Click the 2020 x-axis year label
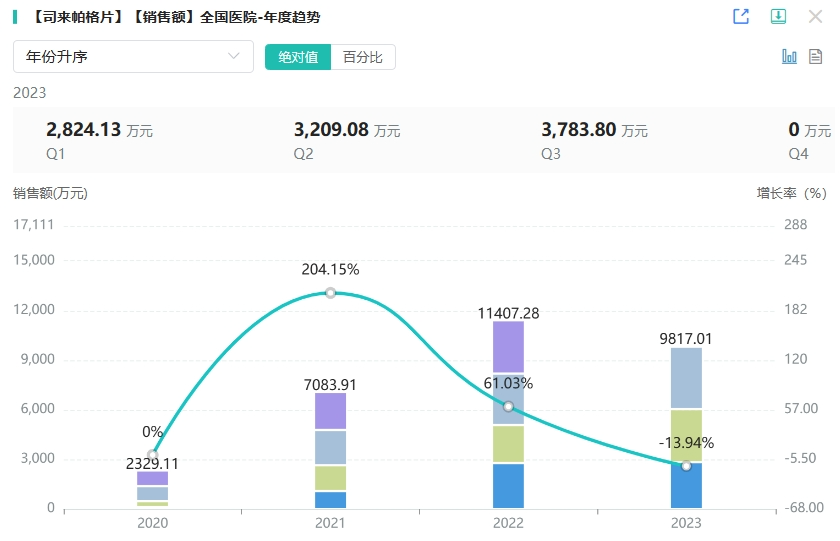The image size is (840, 541). 152,523
